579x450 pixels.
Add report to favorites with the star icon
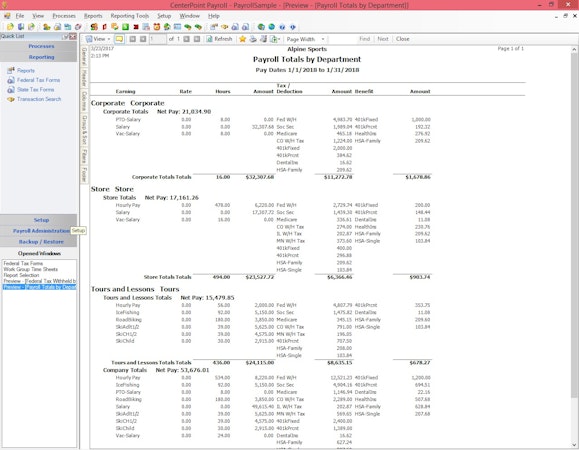pyautogui.click(x=242, y=39)
